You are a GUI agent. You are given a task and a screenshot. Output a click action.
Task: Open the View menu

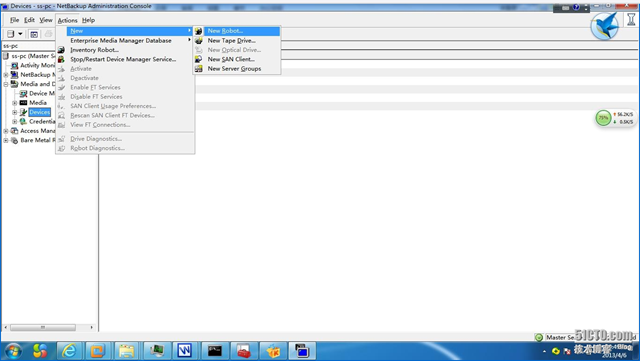point(46,20)
